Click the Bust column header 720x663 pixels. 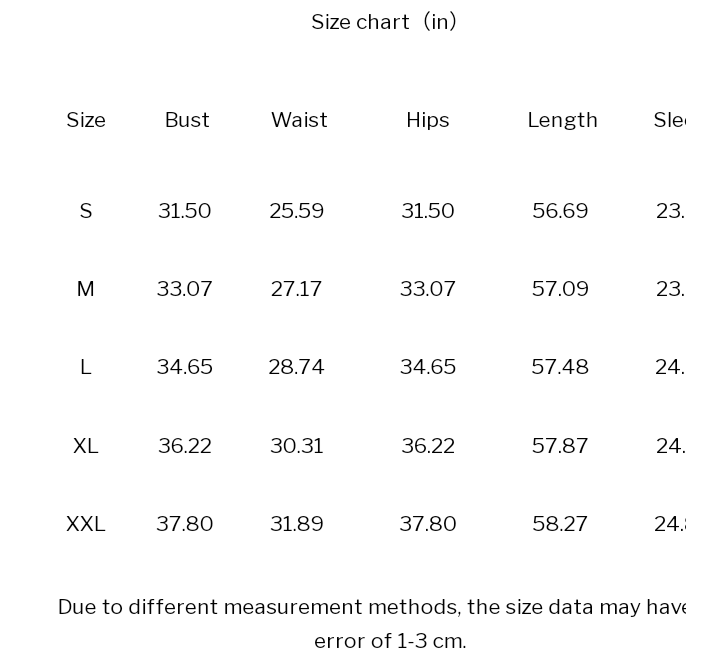tap(187, 120)
